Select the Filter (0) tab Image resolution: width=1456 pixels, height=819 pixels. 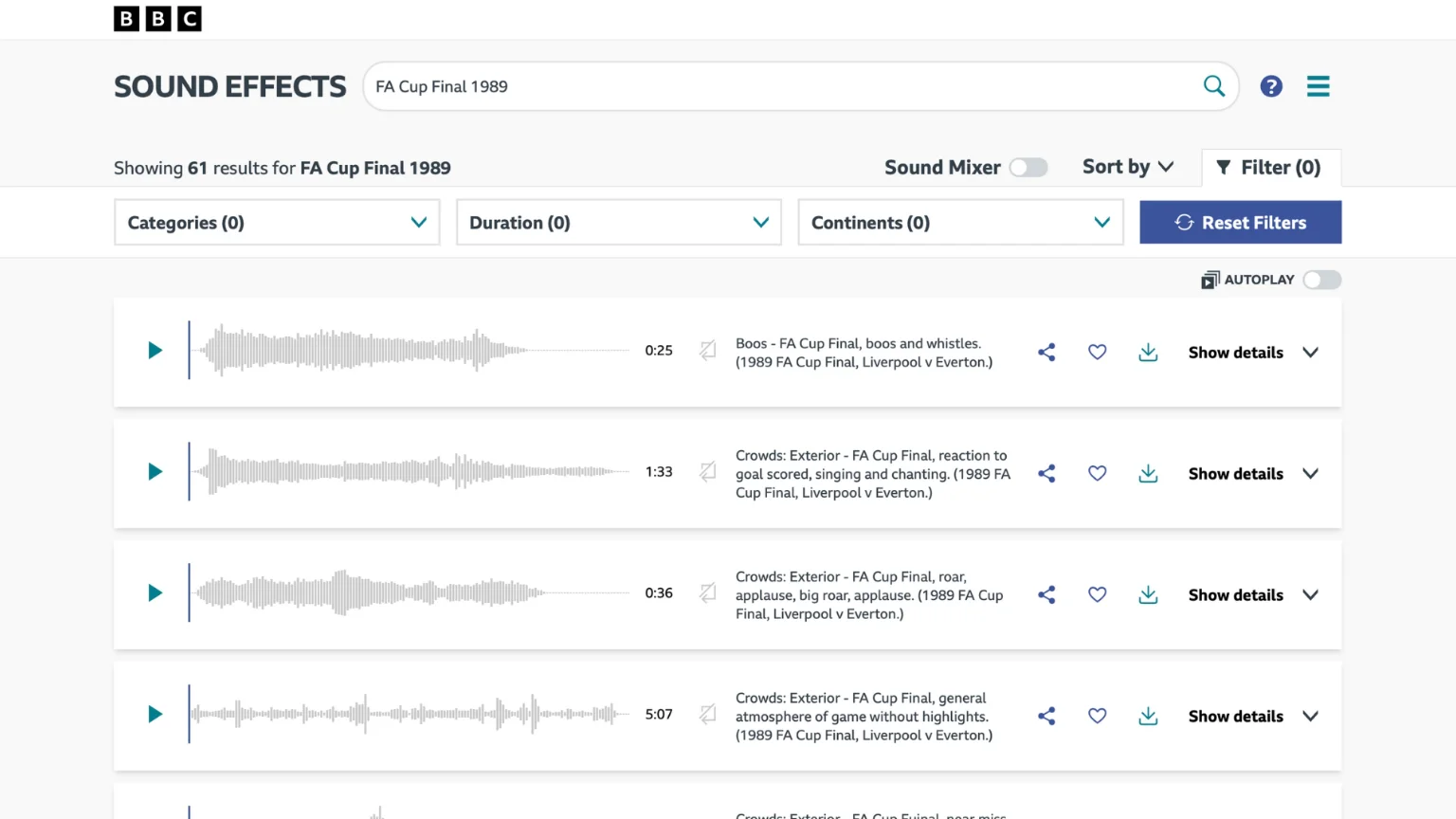(x=1270, y=168)
